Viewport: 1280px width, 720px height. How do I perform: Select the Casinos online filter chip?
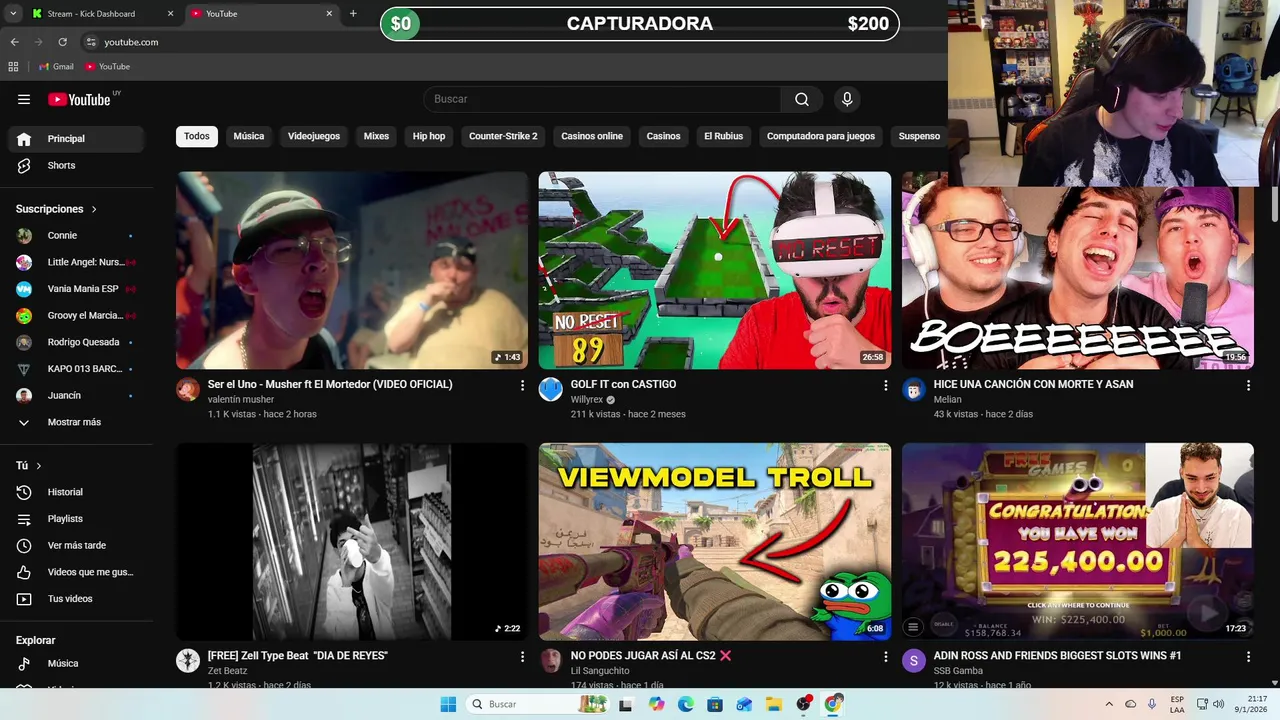pyautogui.click(x=592, y=136)
